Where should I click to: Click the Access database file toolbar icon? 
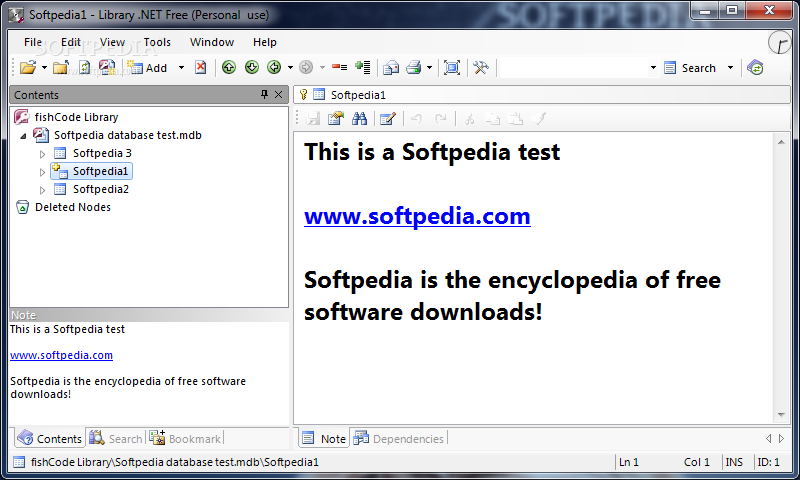pyautogui.click(x=107, y=67)
